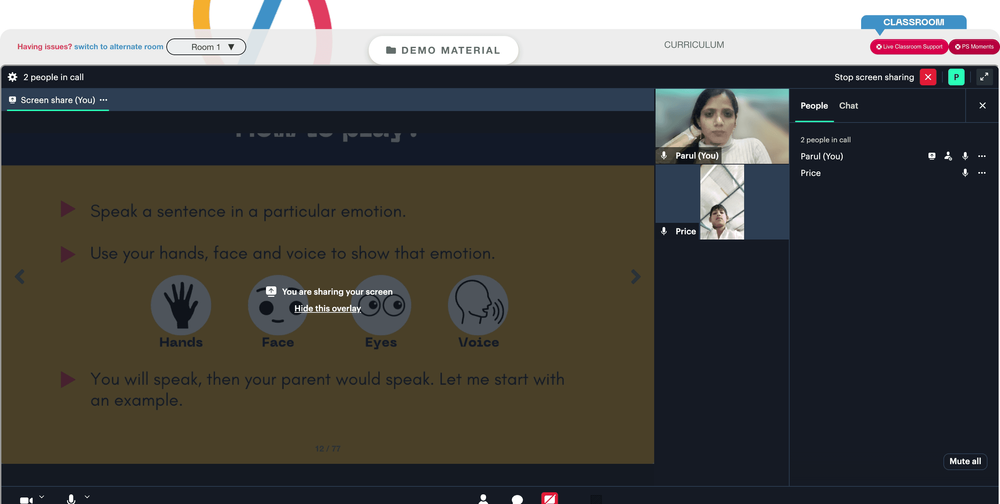Go to previous slide arrow
The image size is (1000, 504).
pos(20,276)
